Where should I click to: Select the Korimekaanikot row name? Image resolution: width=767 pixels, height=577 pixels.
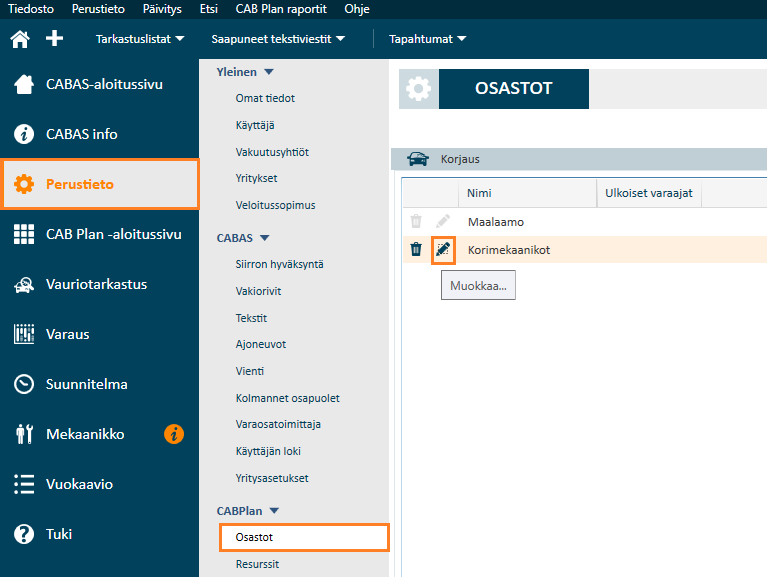pyautogui.click(x=509, y=250)
